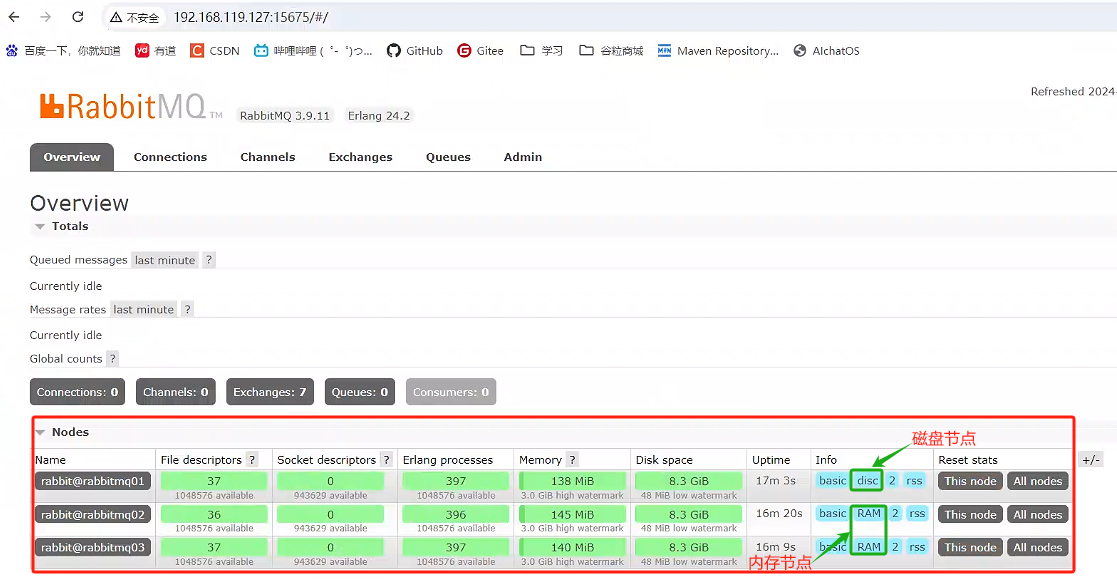Open help for Global counts
Screen dimensions: 1117x581
tap(113, 358)
